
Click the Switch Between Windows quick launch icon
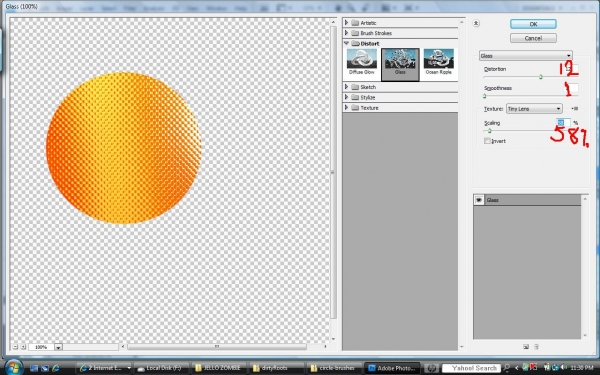click(45, 368)
